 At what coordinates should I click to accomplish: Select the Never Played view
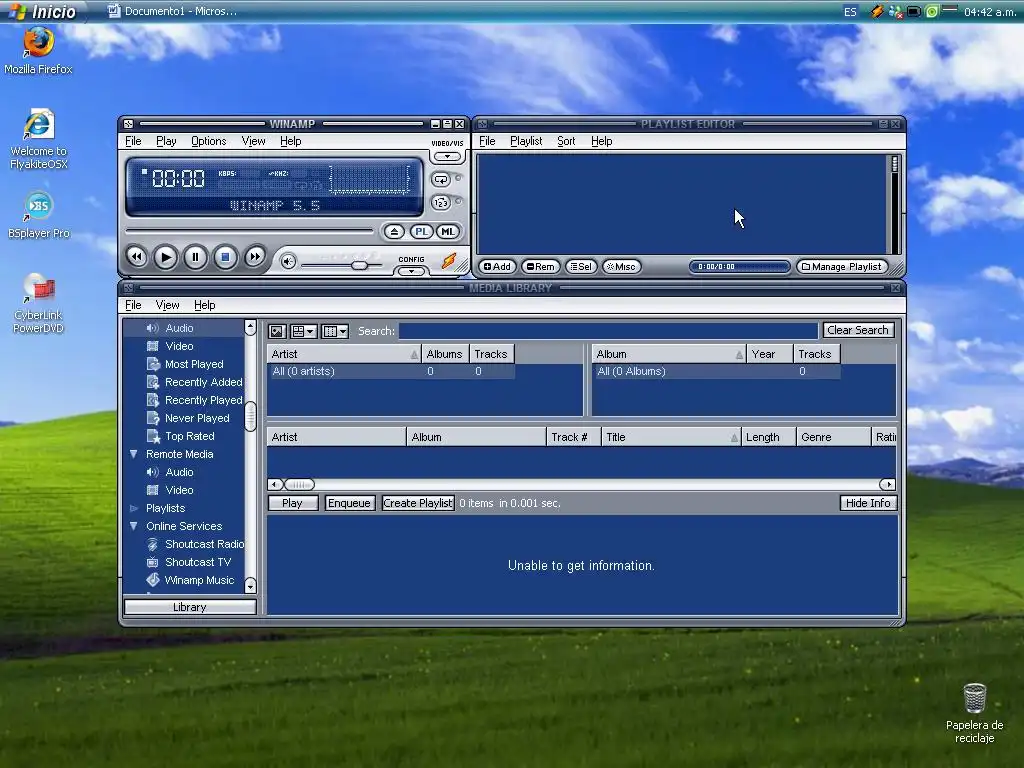click(197, 418)
